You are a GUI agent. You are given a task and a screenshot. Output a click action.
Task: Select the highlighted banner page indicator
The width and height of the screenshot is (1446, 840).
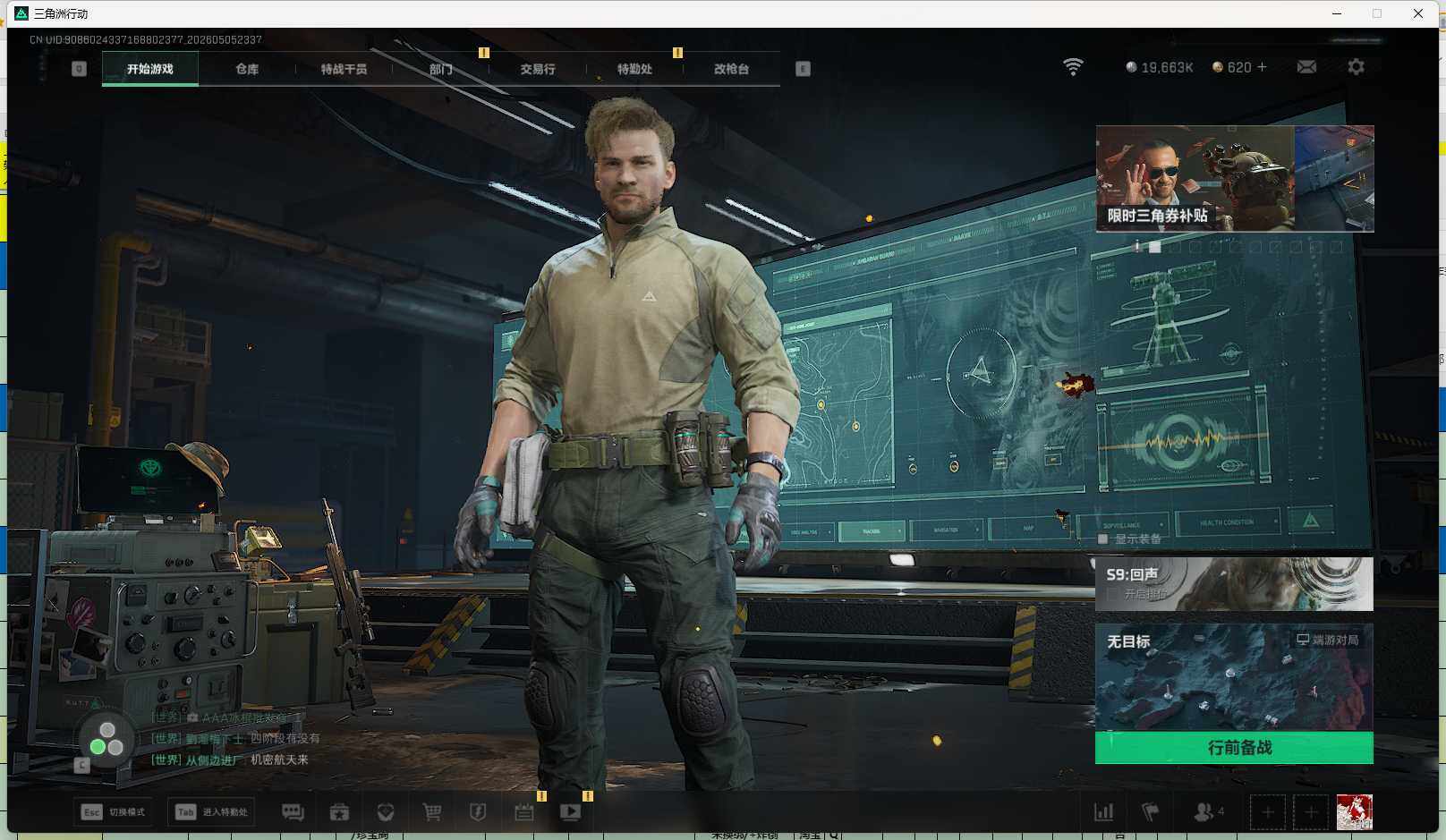[x=1155, y=247]
